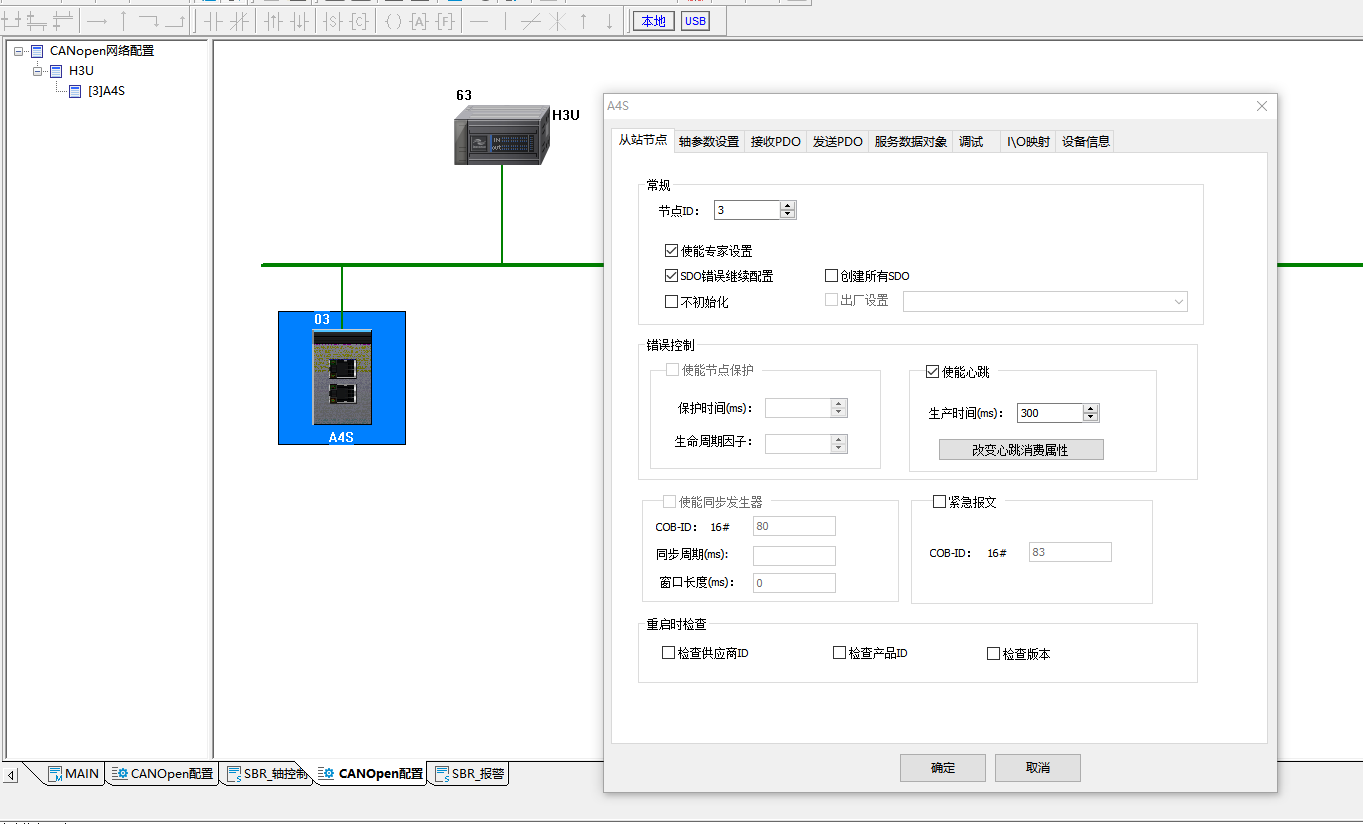The width and height of the screenshot is (1363, 824).
Task: Click the tab scroll-left arrow at bottom
Action: coord(11,775)
